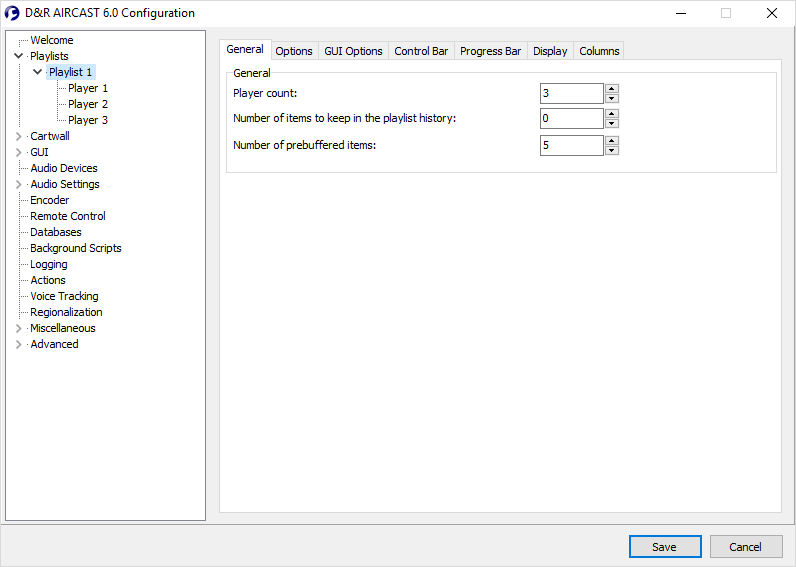Expand the Audio Settings node
796x567 pixels.
tap(18, 184)
